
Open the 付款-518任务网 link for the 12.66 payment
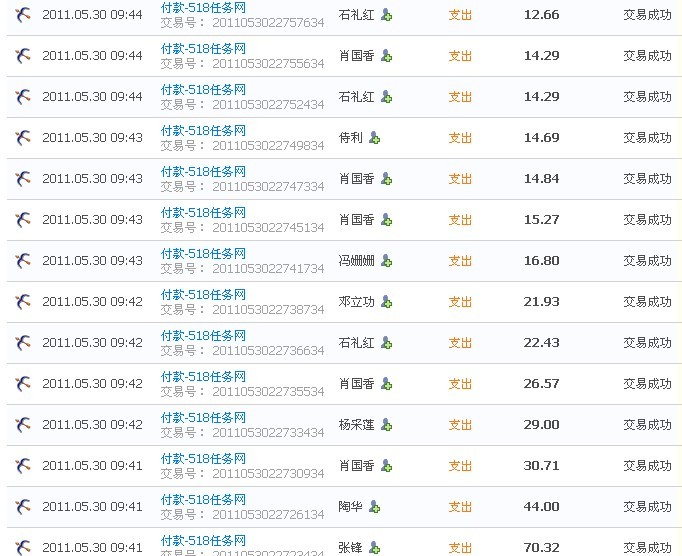203,8
